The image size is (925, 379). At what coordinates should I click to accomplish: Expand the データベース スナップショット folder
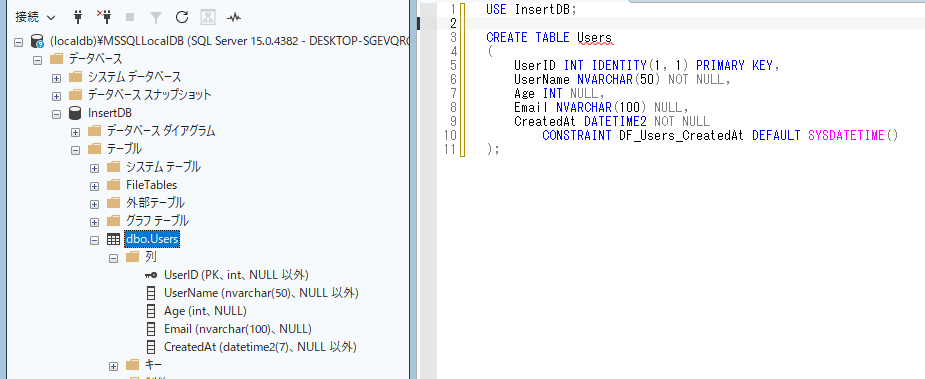click(x=56, y=96)
